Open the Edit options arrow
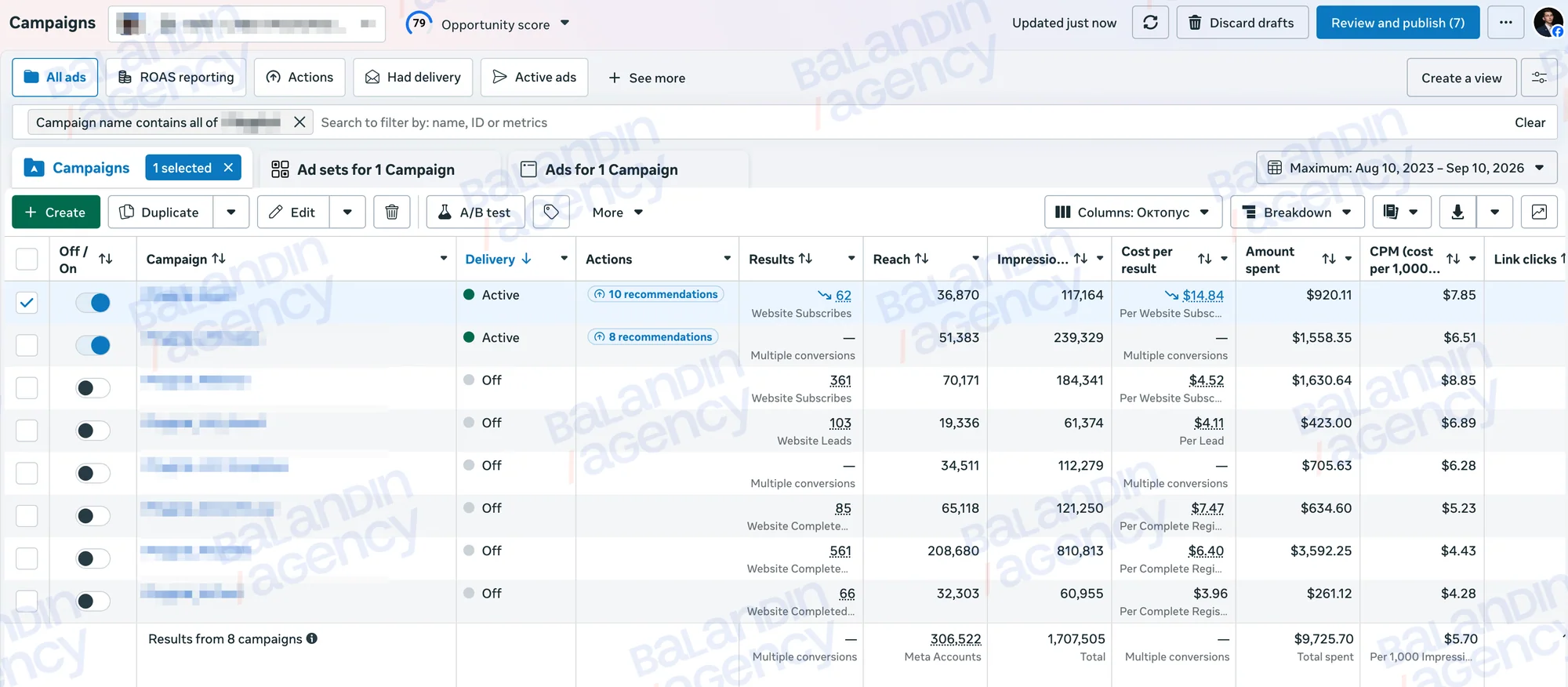 pyautogui.click(x=347, y=213)
